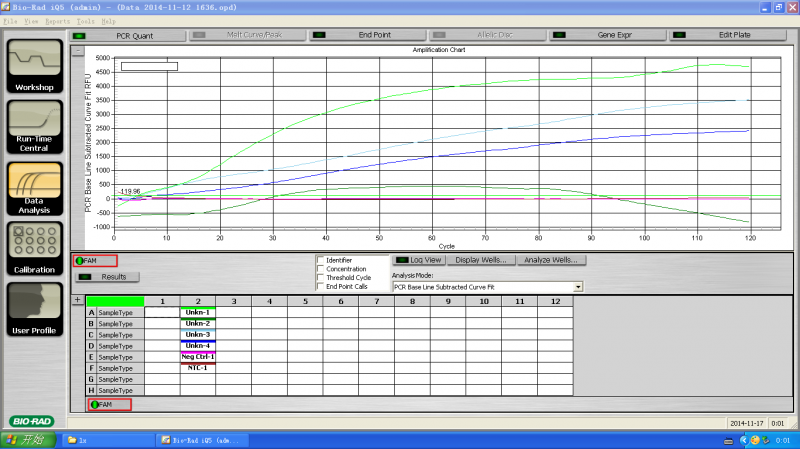The height and width of the screenshot is (449, 800).
Task: Select plate column 2 header
Action: click(x=198, y=302)
